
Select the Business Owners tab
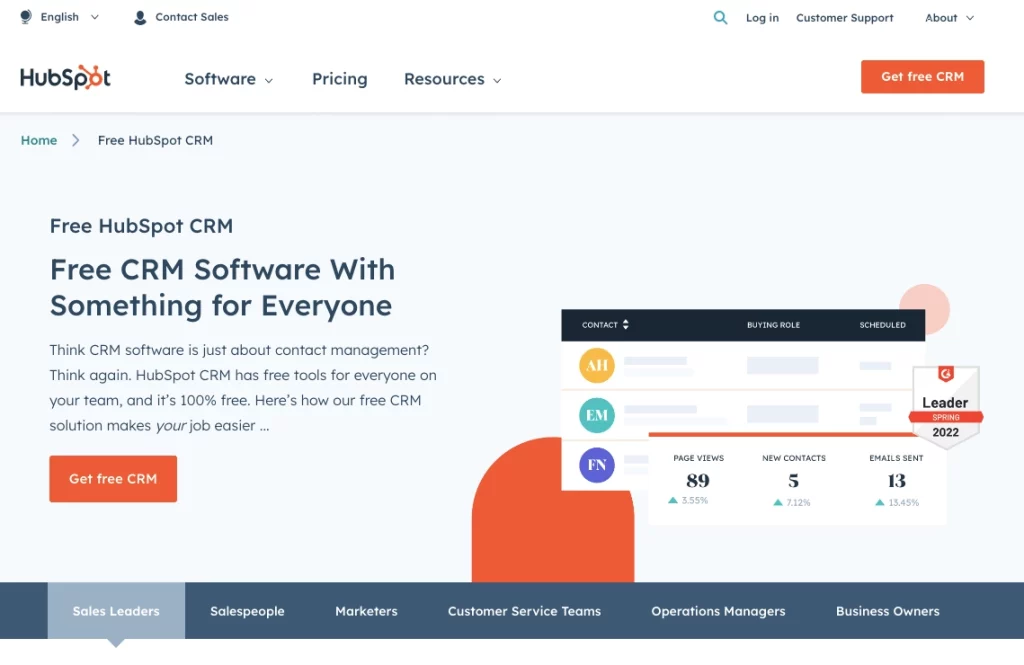[x=888, y=611]
